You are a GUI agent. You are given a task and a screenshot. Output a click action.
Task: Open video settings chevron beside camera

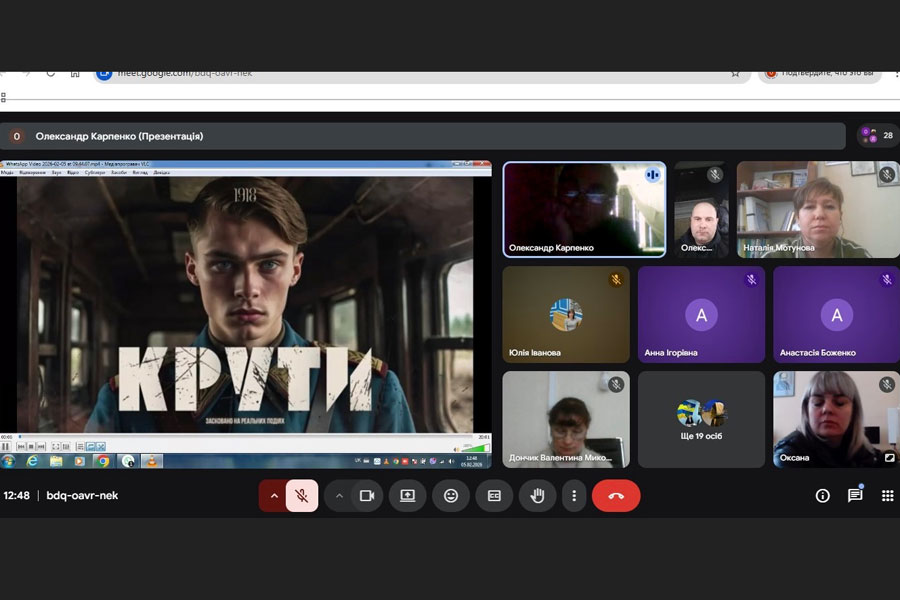coord(339,496)
